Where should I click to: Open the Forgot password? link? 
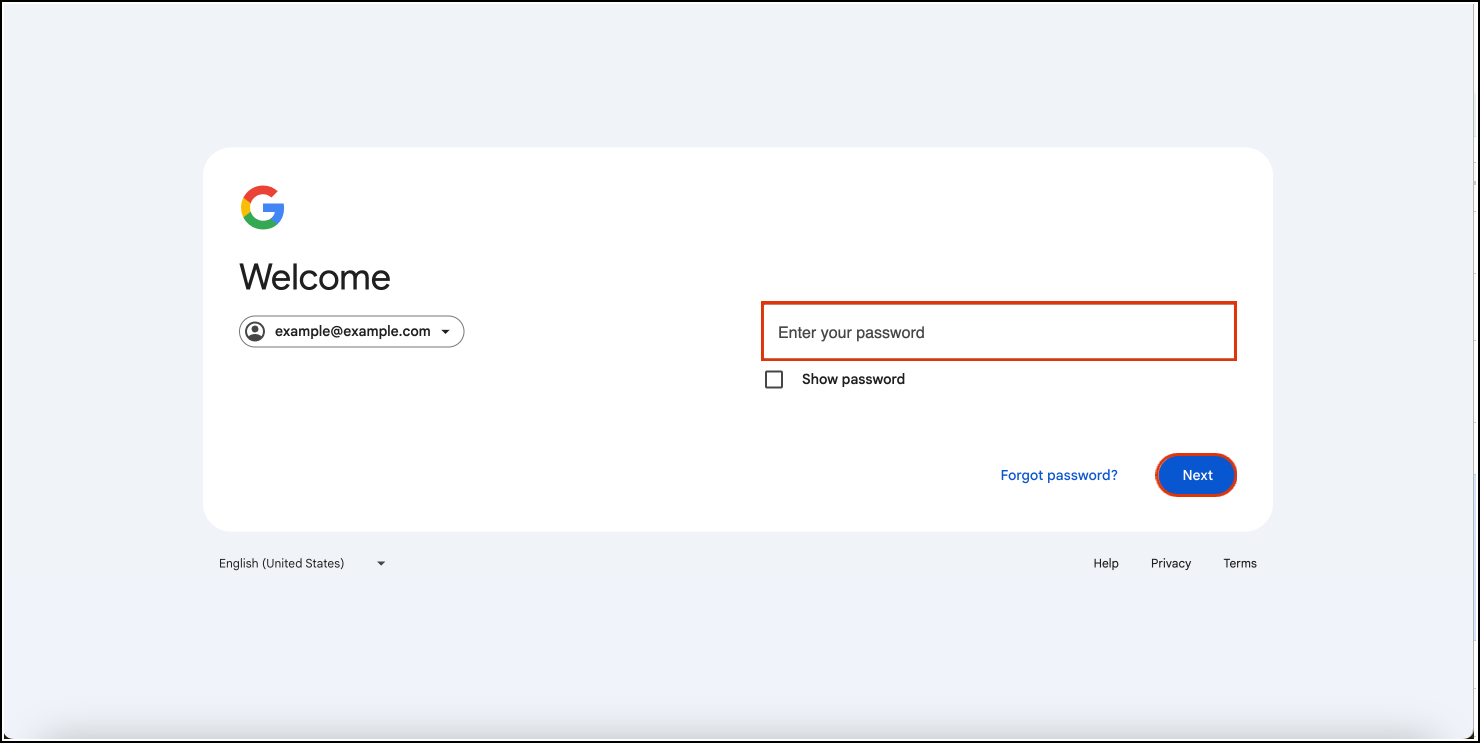coord(1059,475)
